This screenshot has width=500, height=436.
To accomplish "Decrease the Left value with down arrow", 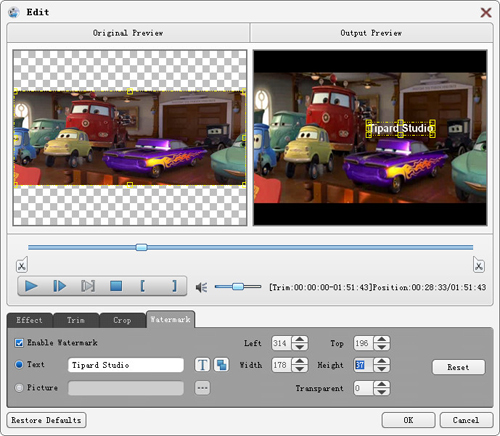I will click(x=300, y=347).
